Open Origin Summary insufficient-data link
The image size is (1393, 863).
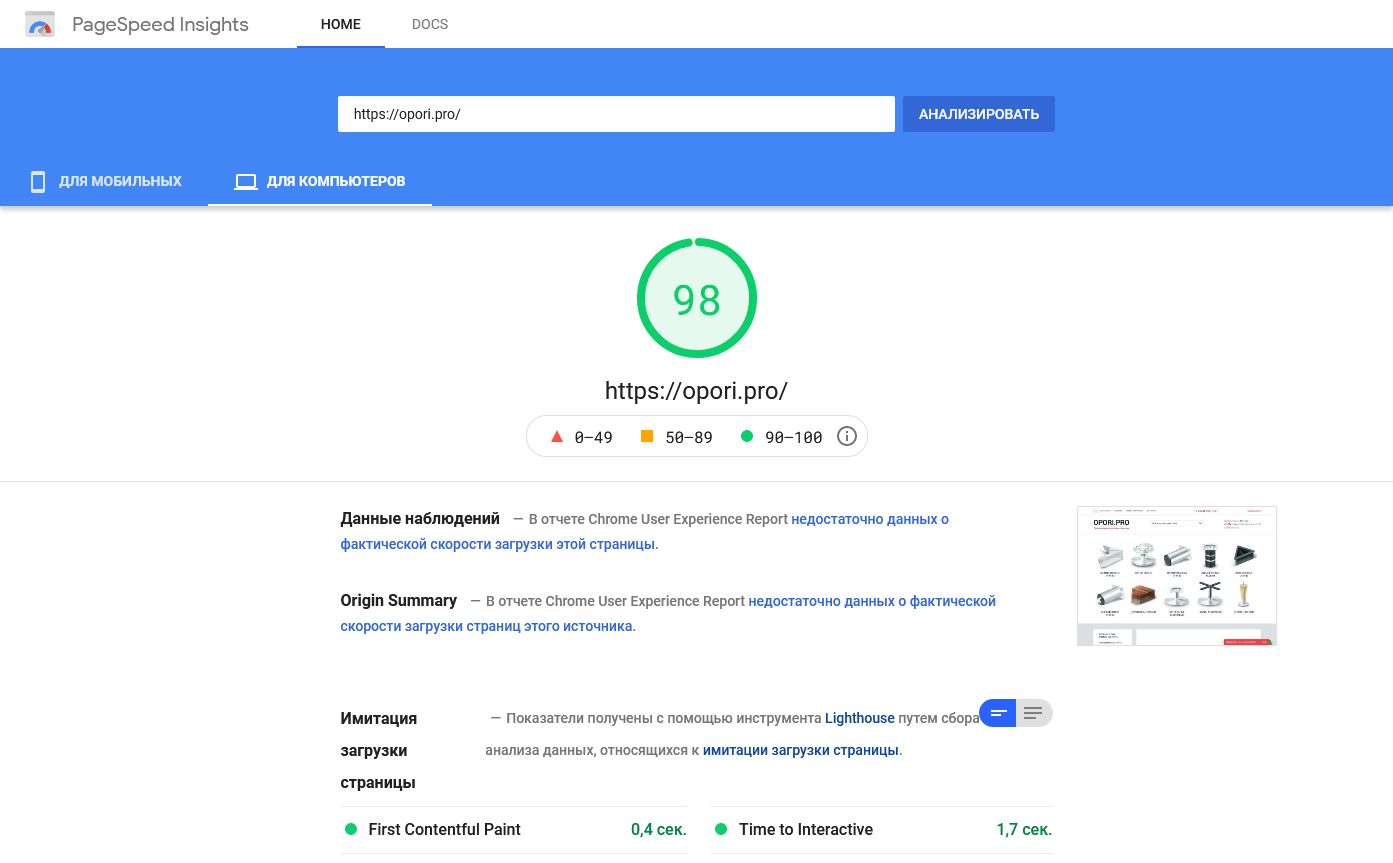click(x=668, y=614)
